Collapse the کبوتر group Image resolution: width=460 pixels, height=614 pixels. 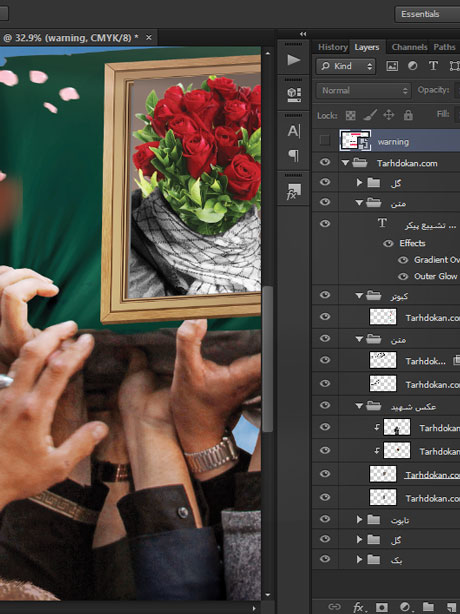(359, 296)
